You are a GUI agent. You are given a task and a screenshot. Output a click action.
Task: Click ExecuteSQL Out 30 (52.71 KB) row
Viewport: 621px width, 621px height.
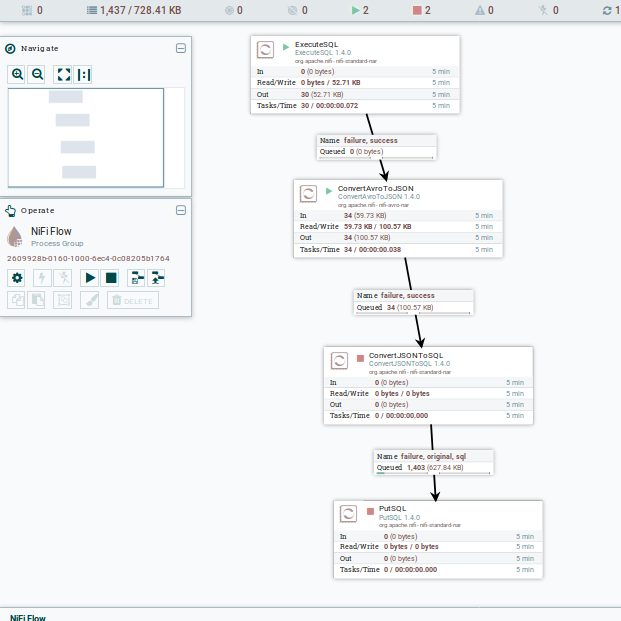point(355,94)
